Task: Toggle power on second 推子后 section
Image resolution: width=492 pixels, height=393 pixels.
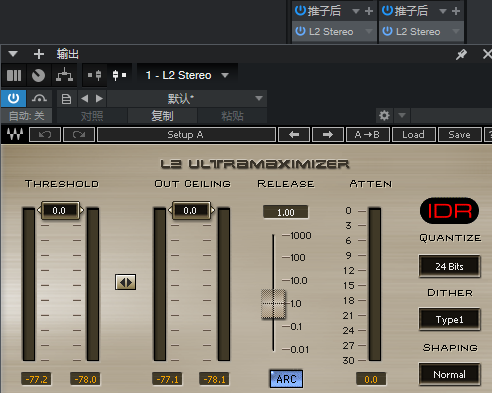Action: (387, 11)
